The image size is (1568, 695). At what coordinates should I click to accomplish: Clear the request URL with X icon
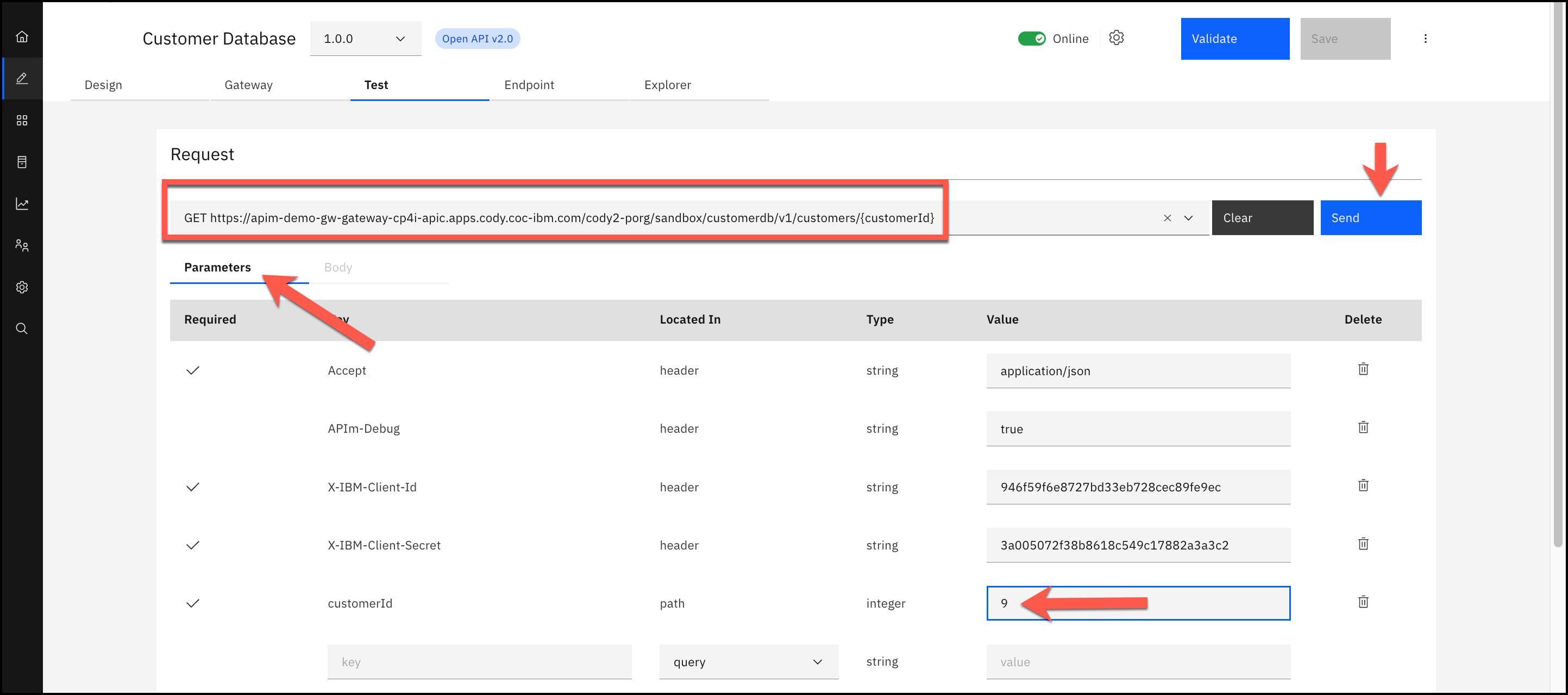pos(1167,218)
